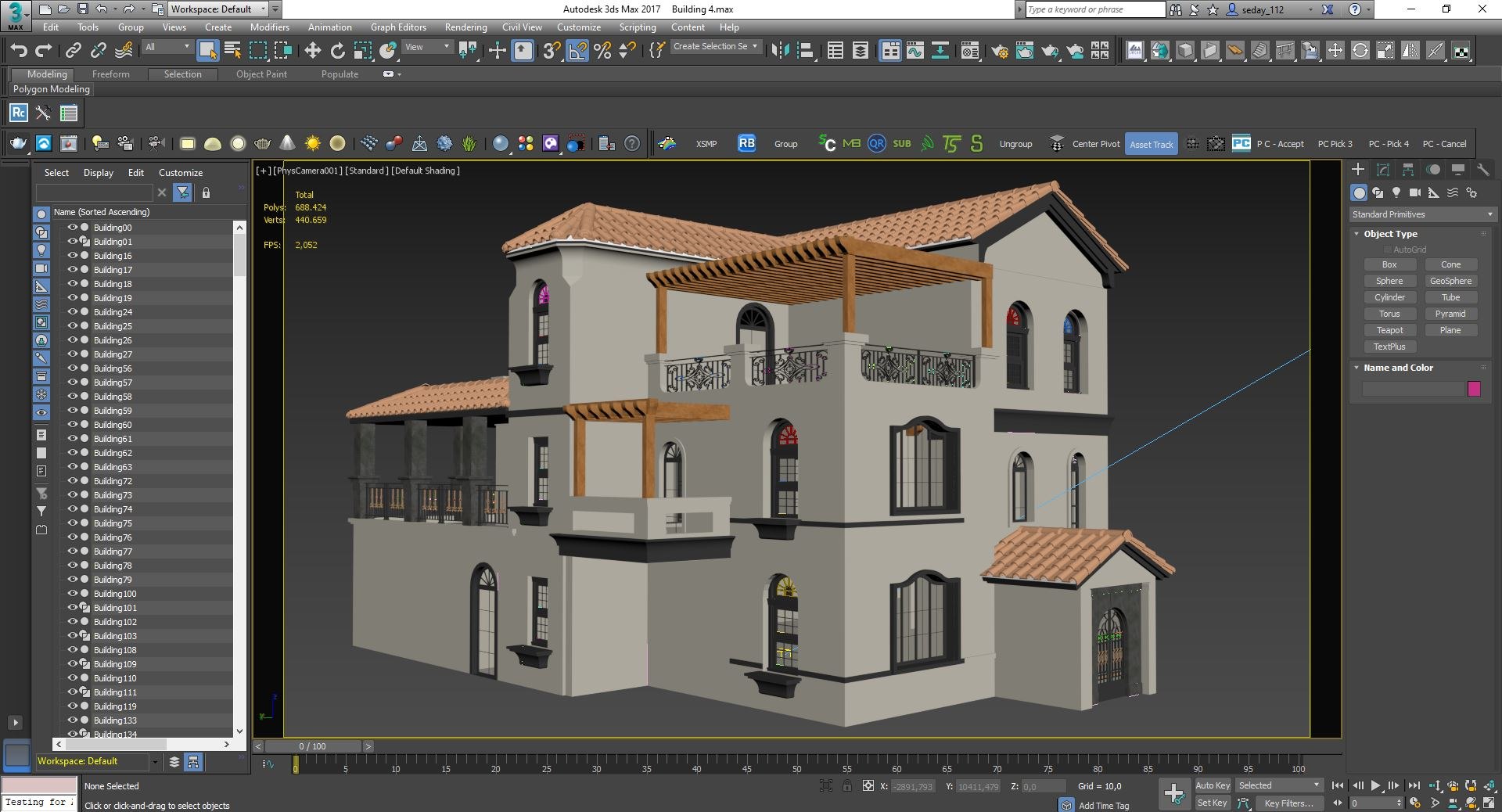The width and height of the screenshot is (1502, 812).
Task: Toggle the scene explorer lock icon
Action: pyautogui.click(x=206, y=192)
